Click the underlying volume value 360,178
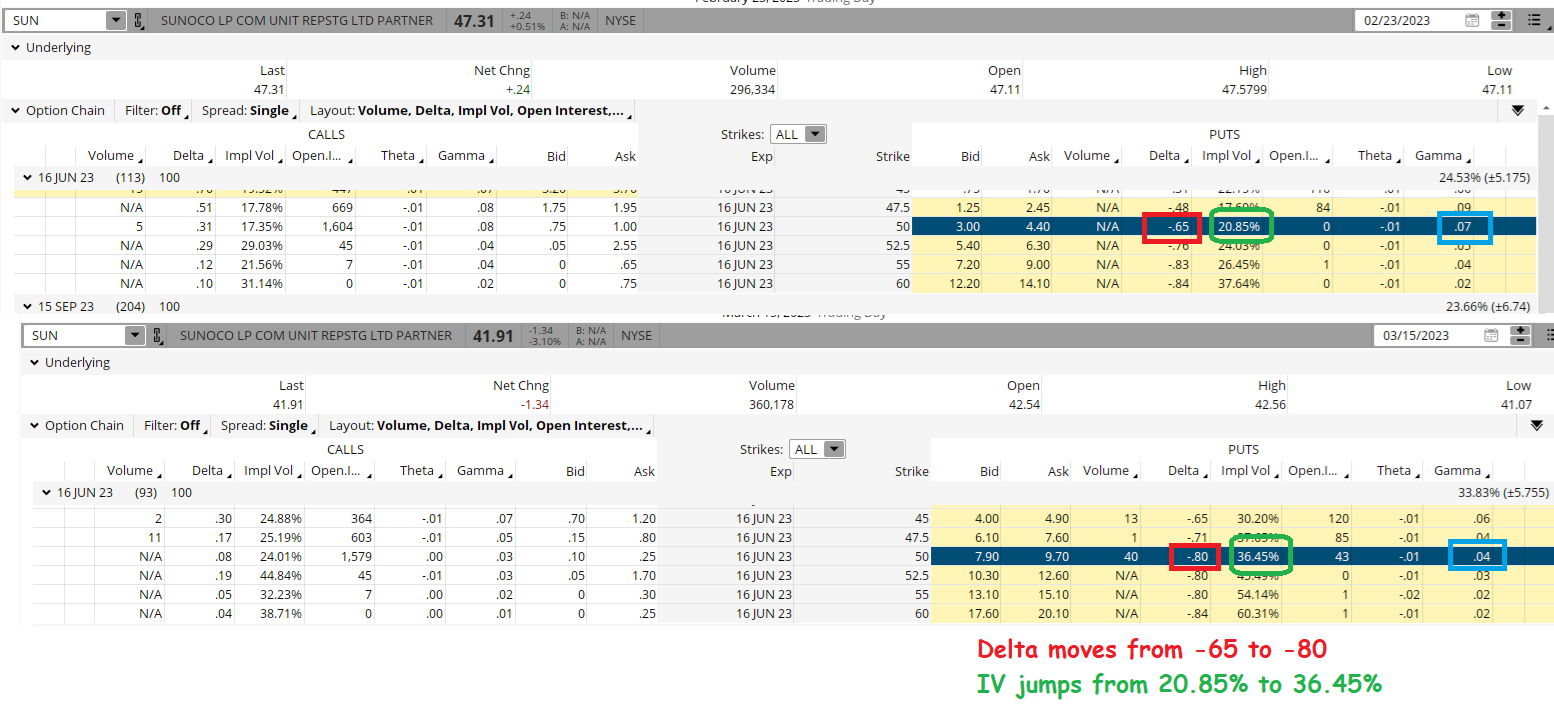 (x=772, y=404)
